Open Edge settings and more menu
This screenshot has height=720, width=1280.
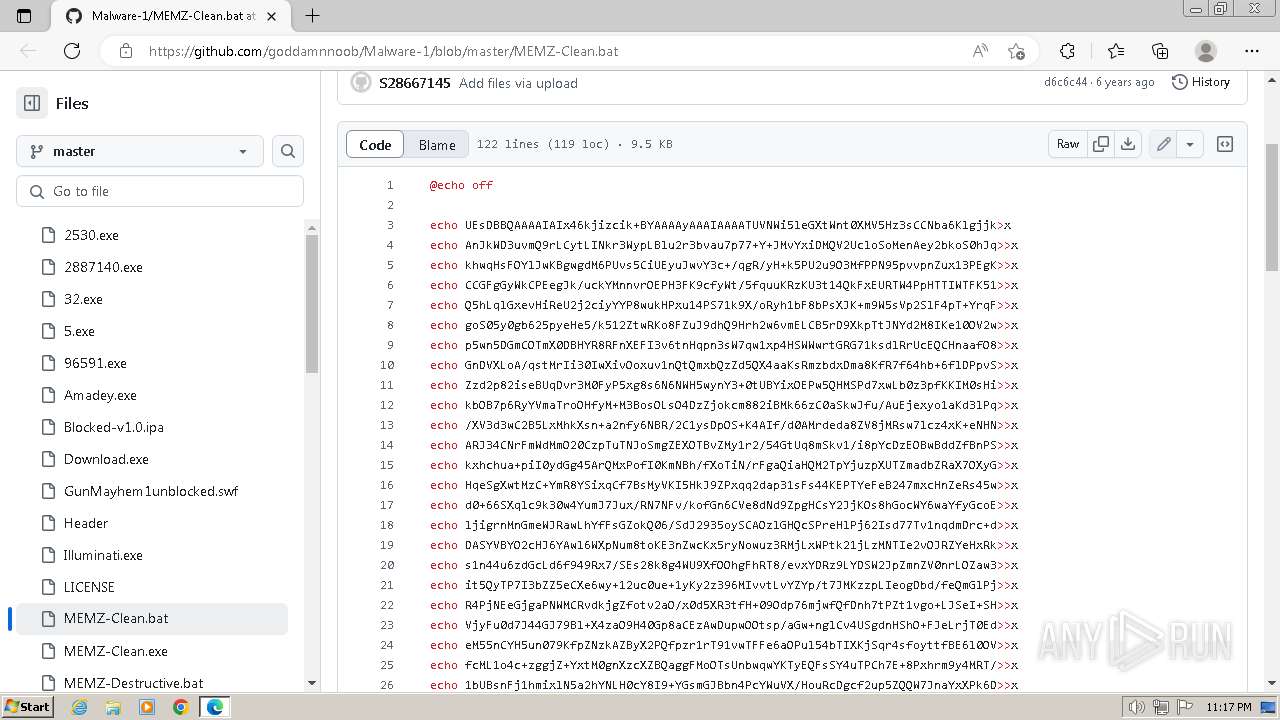pyautogui.click(x=1252, y=51)
